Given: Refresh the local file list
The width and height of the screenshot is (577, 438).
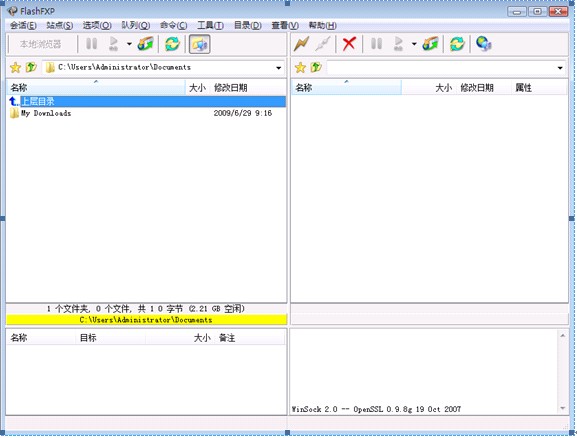Looking at the screenshot, I should (x=172, y=44).
